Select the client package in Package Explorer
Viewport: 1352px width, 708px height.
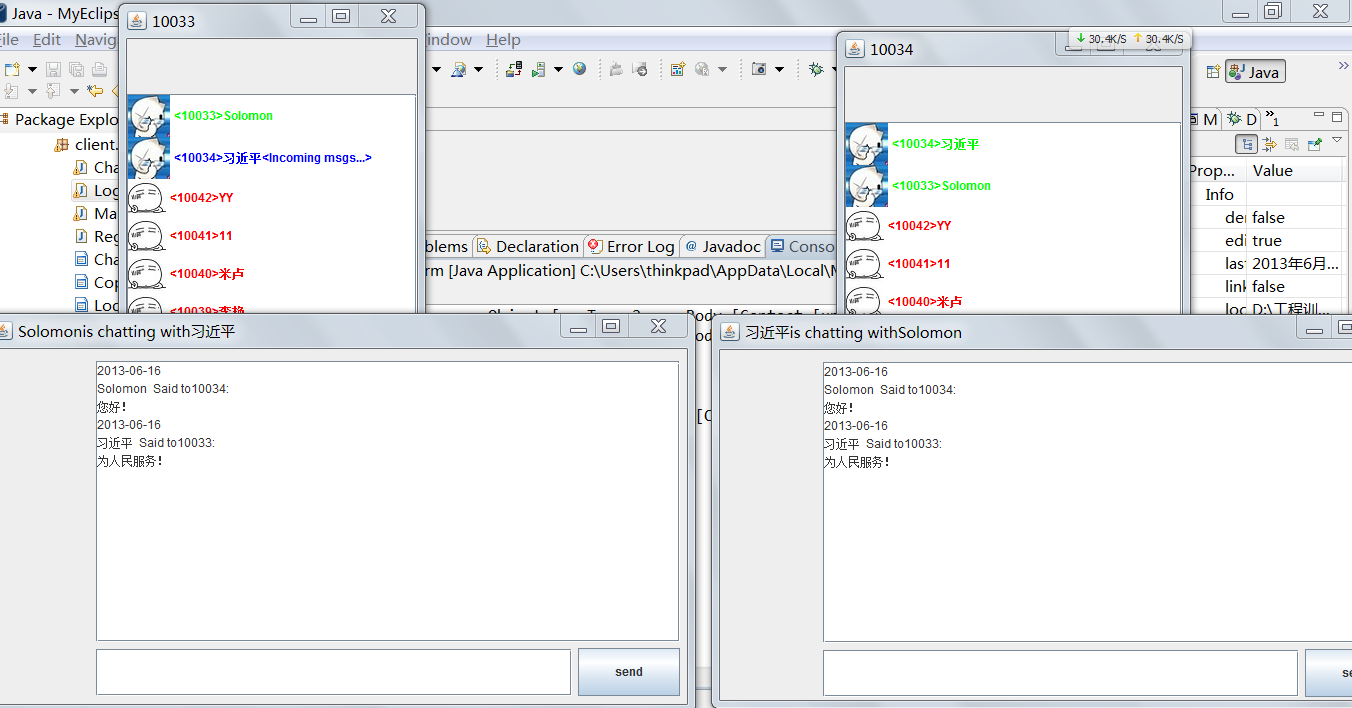85,144
